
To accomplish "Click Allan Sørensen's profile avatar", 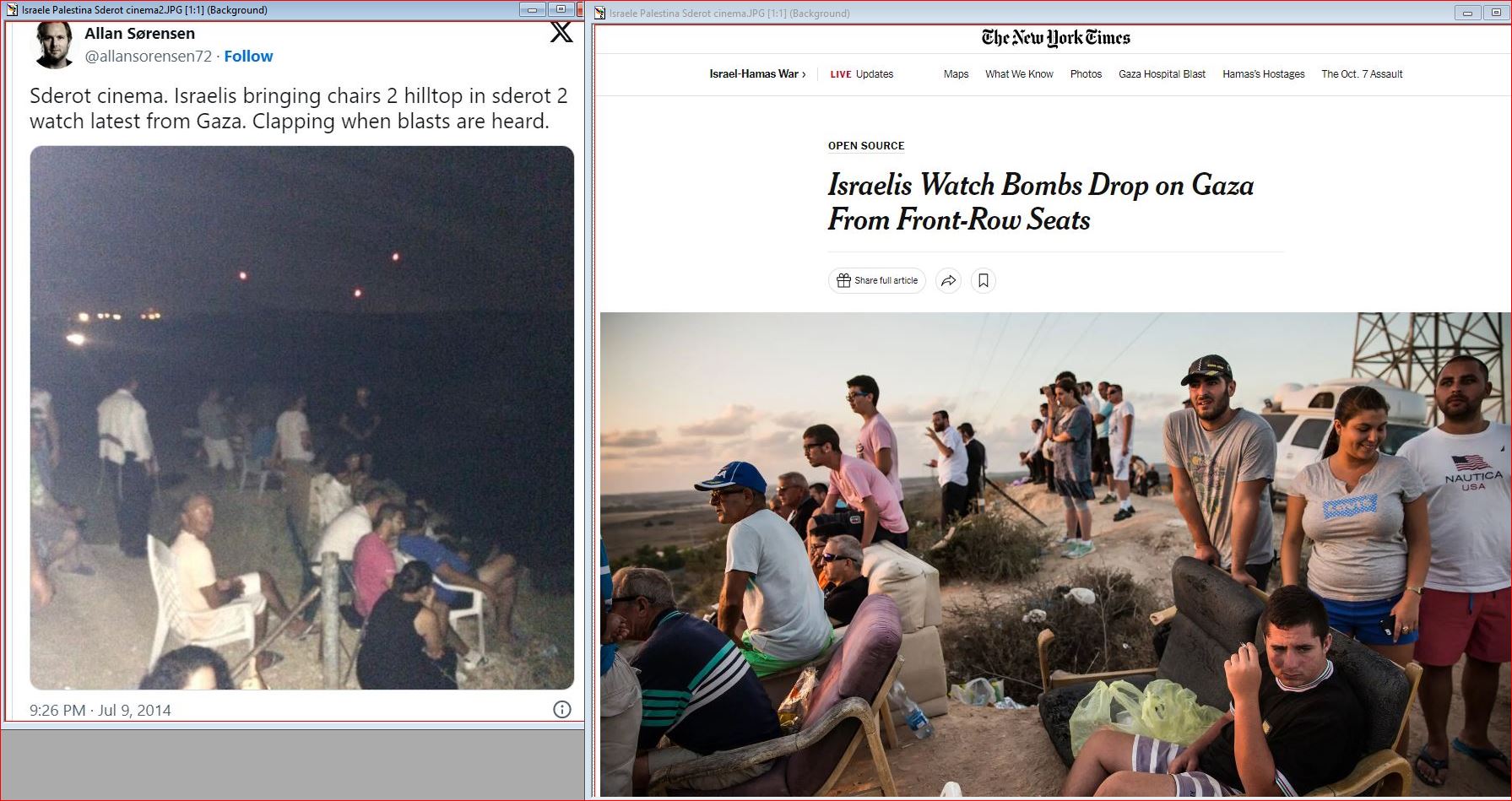I will [54, 46].
